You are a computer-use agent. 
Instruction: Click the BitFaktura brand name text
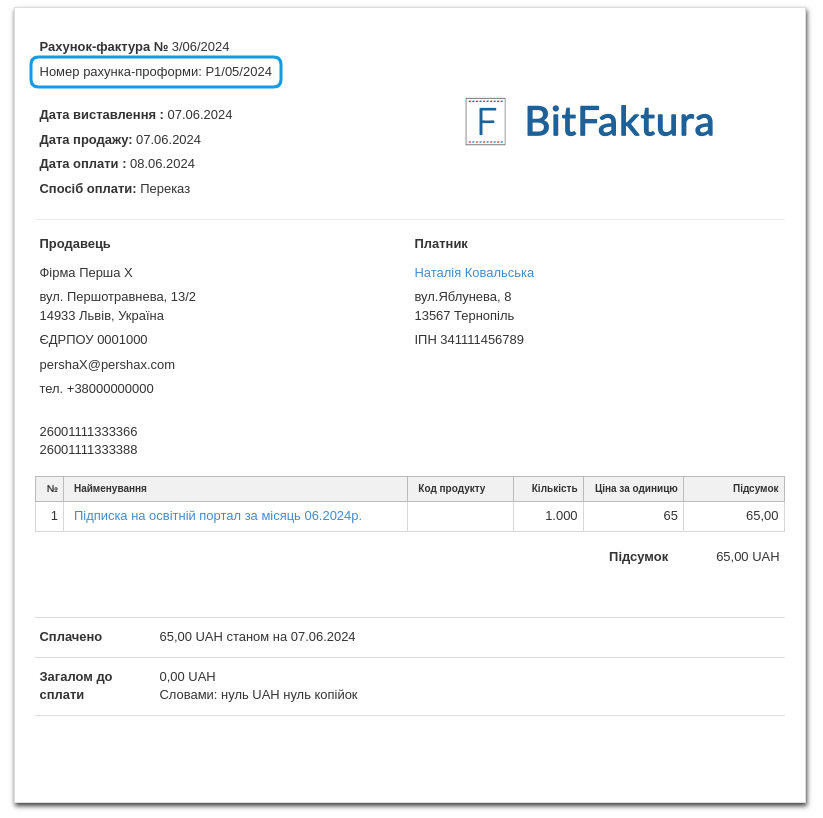point(619,122)
